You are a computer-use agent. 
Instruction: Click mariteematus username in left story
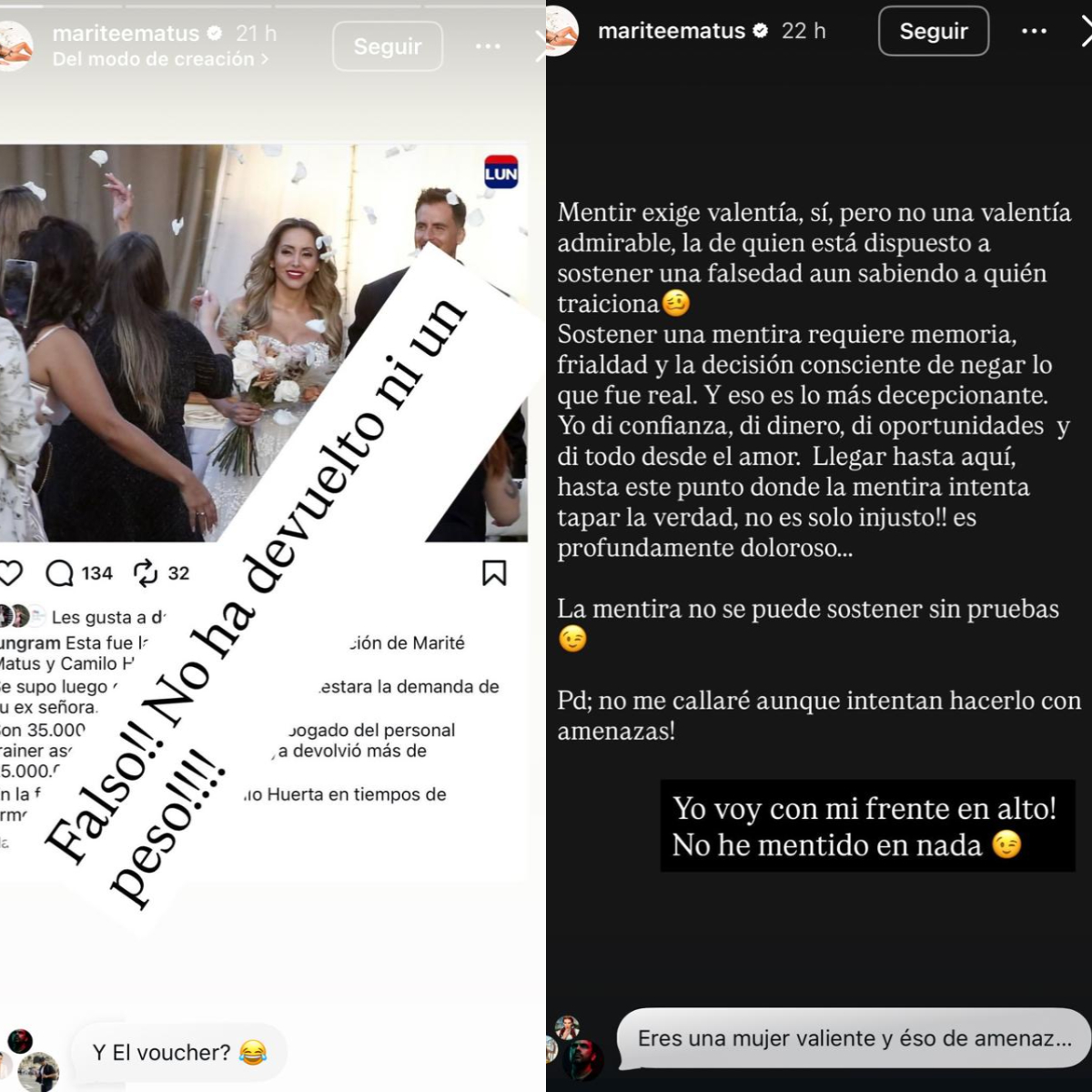(x=126, y=34)
